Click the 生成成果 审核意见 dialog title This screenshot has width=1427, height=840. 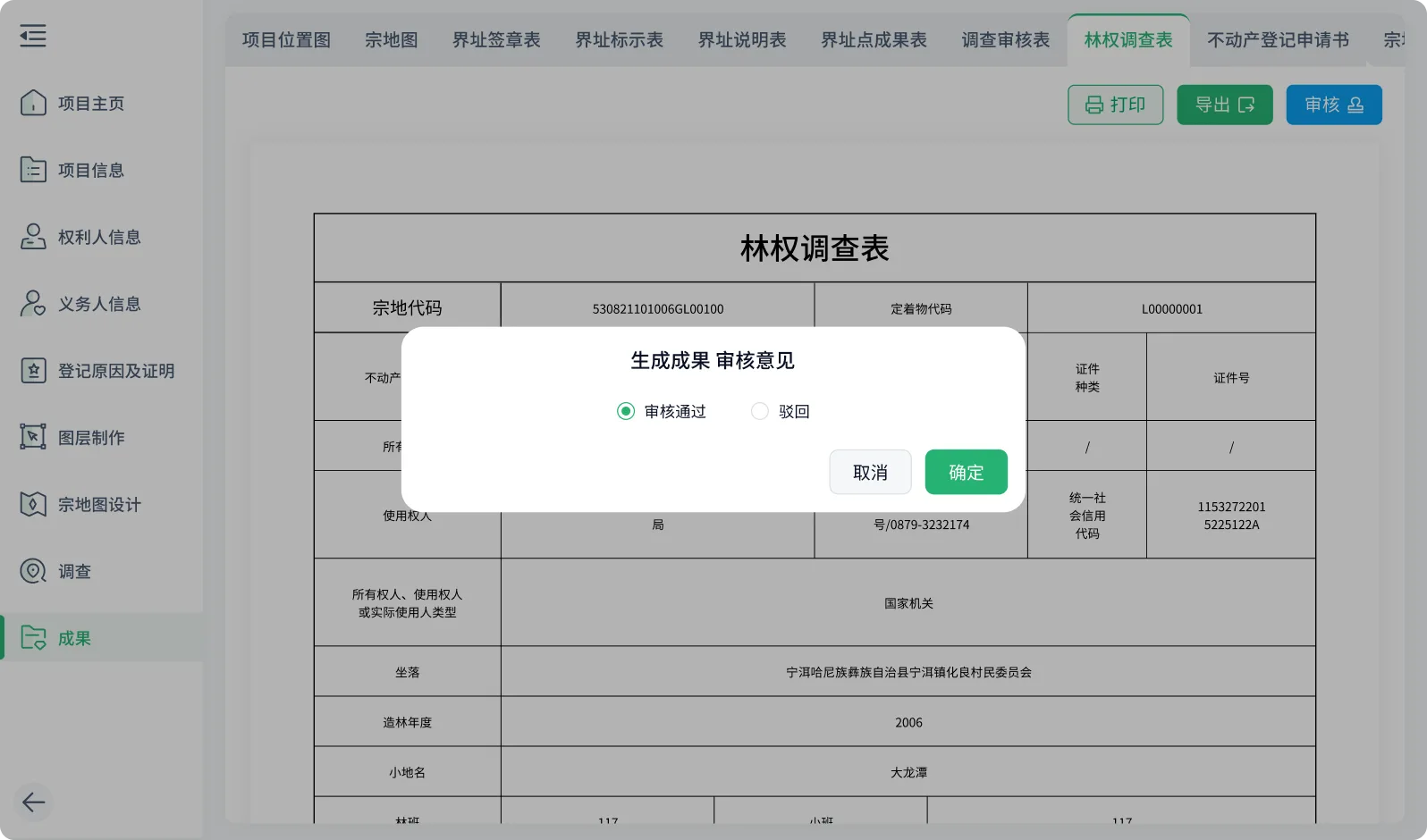point(713,360)
